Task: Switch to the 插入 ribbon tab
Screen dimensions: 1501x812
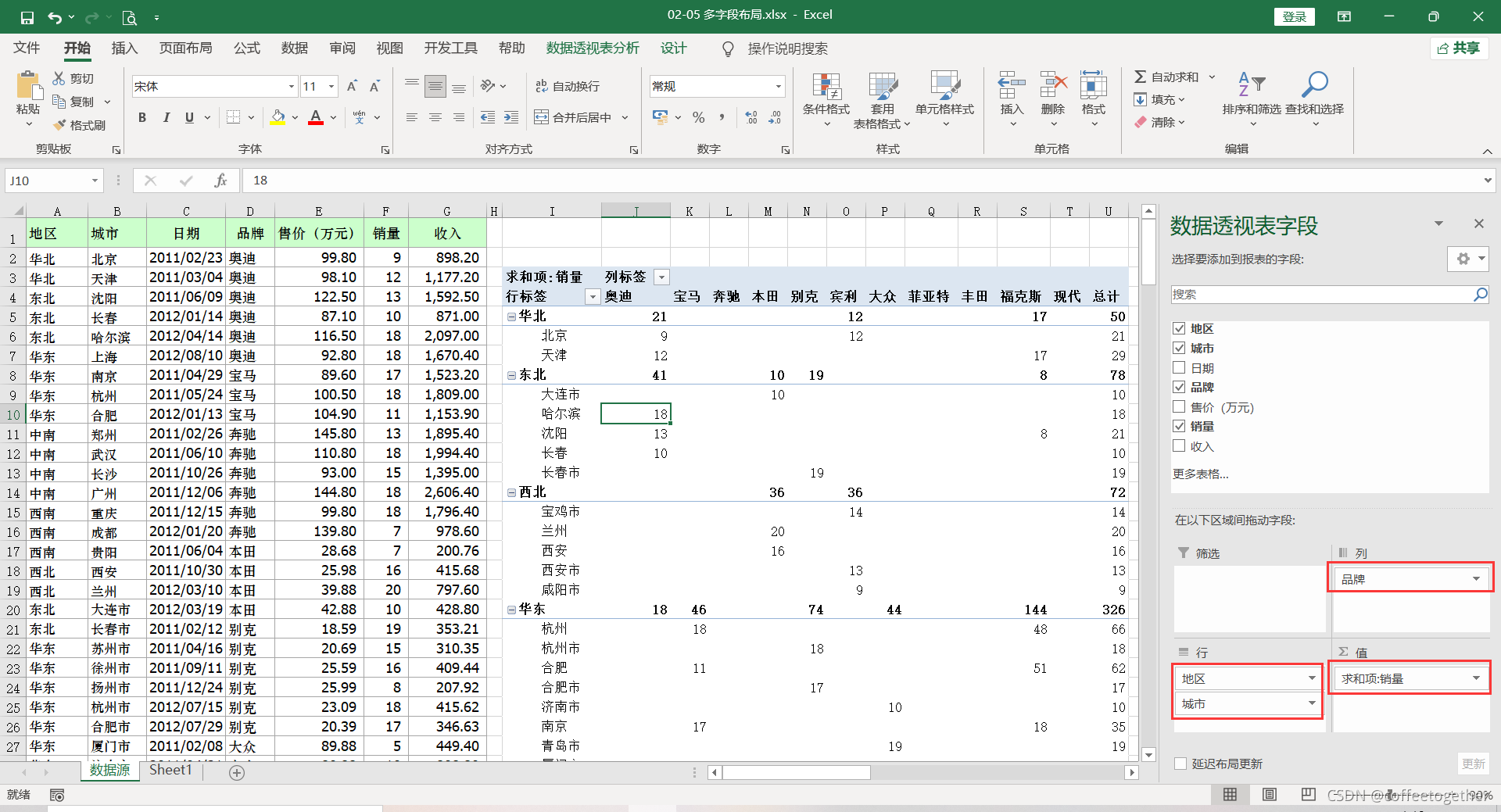Action: click(x=124, y=48)
